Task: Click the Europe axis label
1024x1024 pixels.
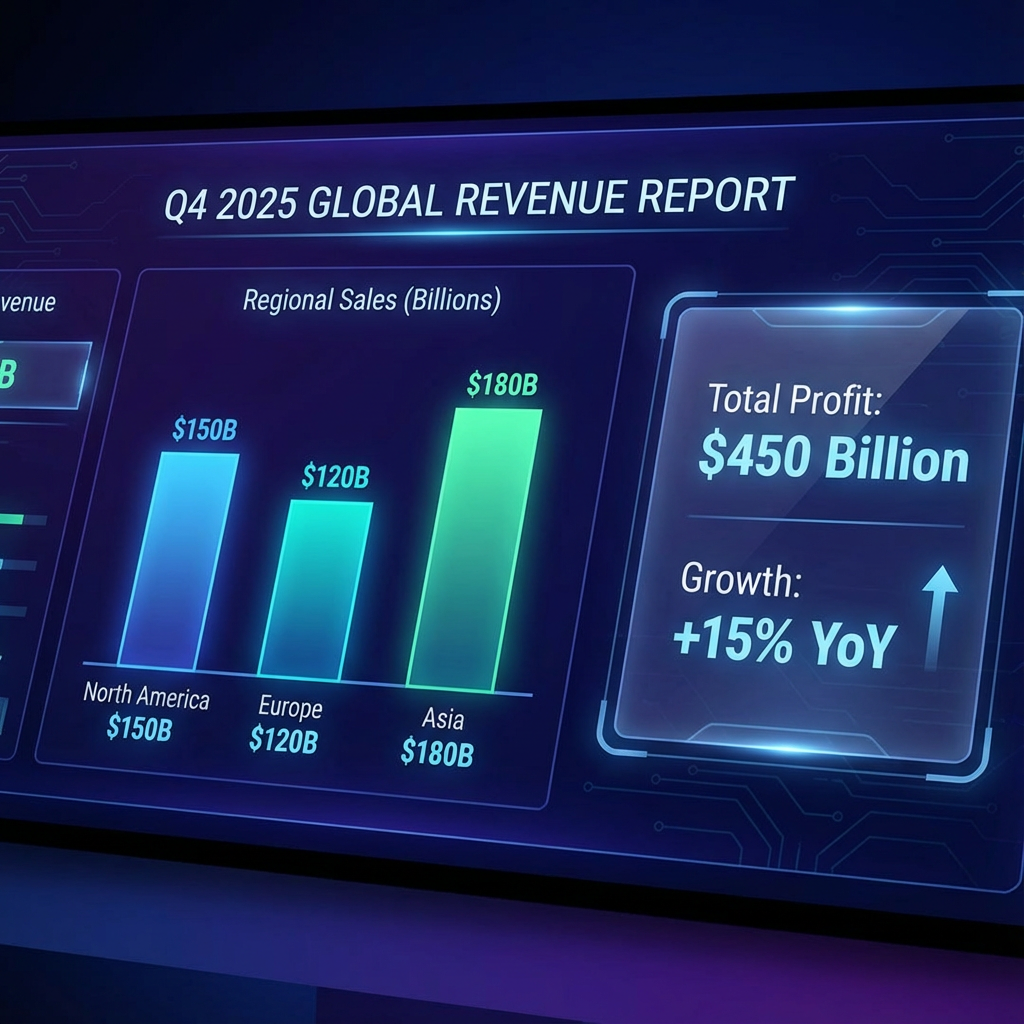Action: [x=290, y=708]
